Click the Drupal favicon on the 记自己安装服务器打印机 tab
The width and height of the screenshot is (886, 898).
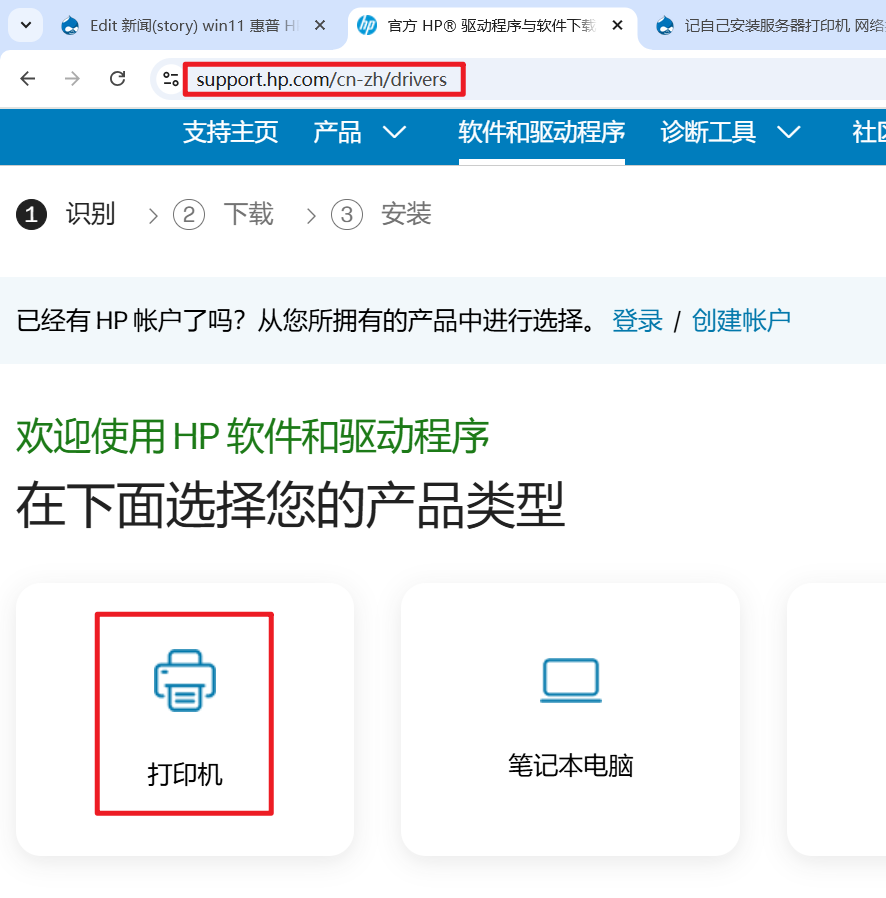tap(665, 26)
